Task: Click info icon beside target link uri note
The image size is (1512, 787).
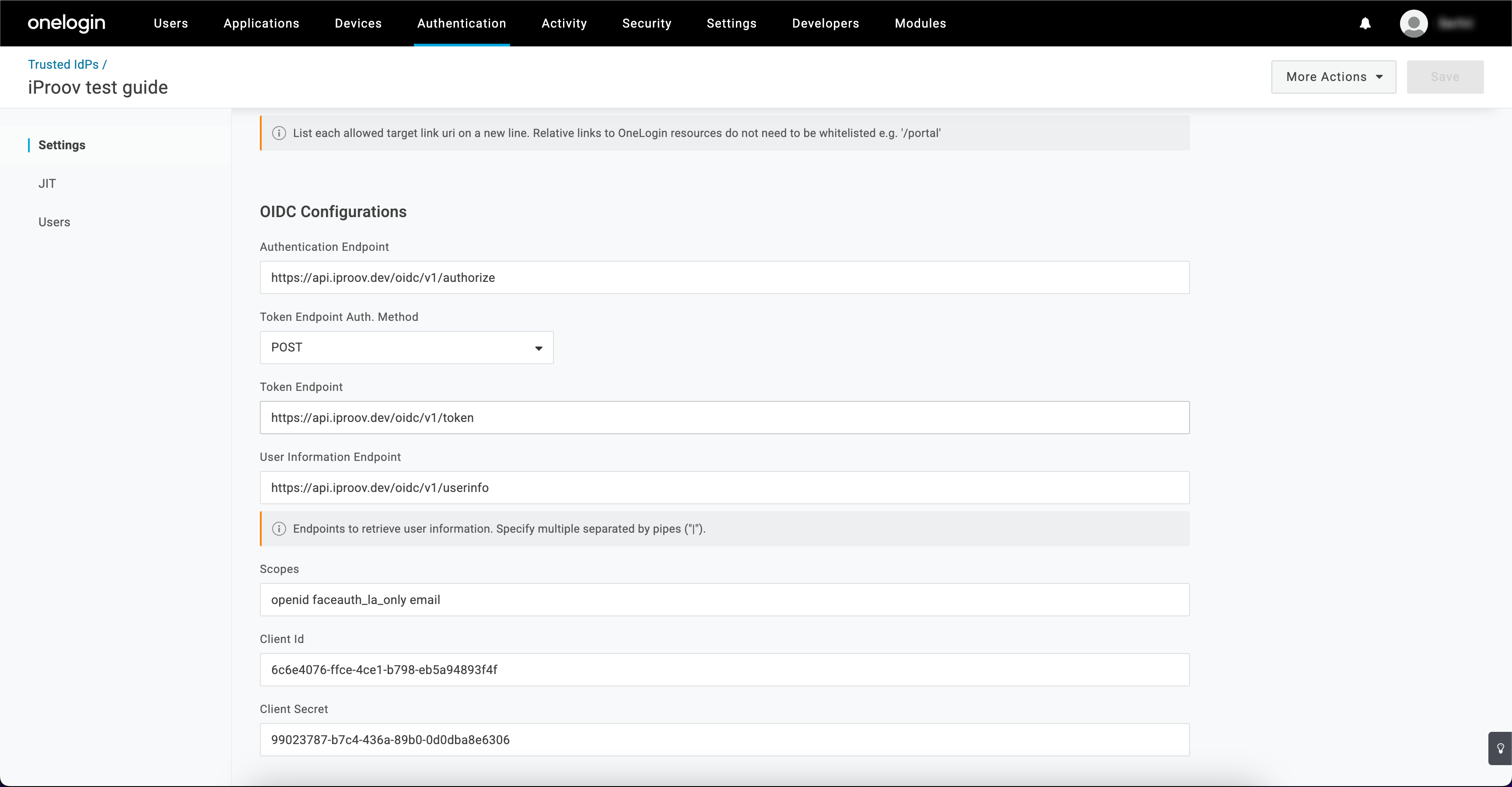Action: coord(279,134)
